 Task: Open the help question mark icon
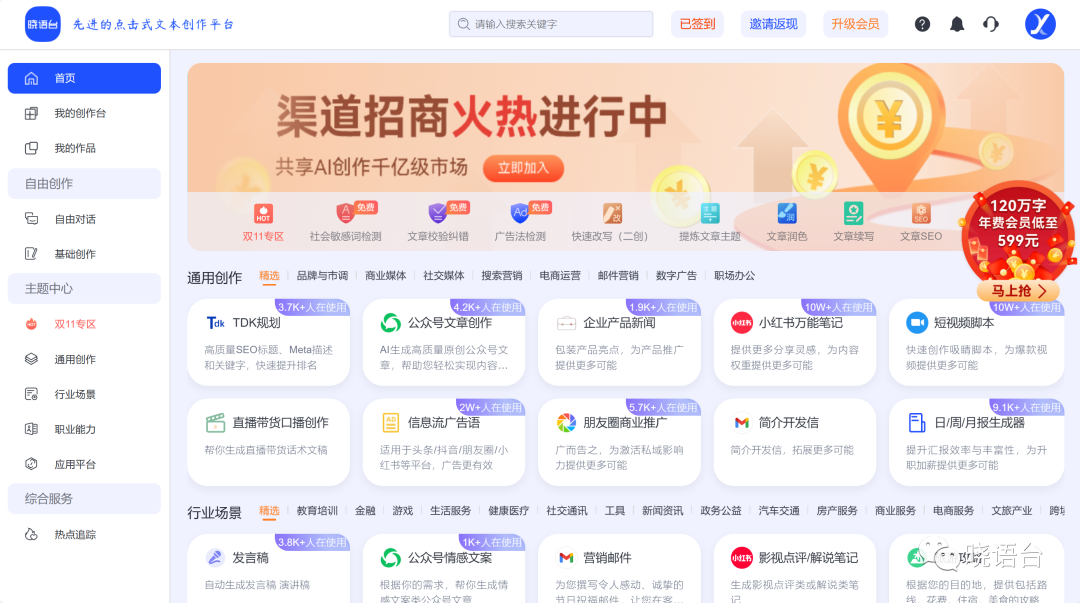coord(922,23)
